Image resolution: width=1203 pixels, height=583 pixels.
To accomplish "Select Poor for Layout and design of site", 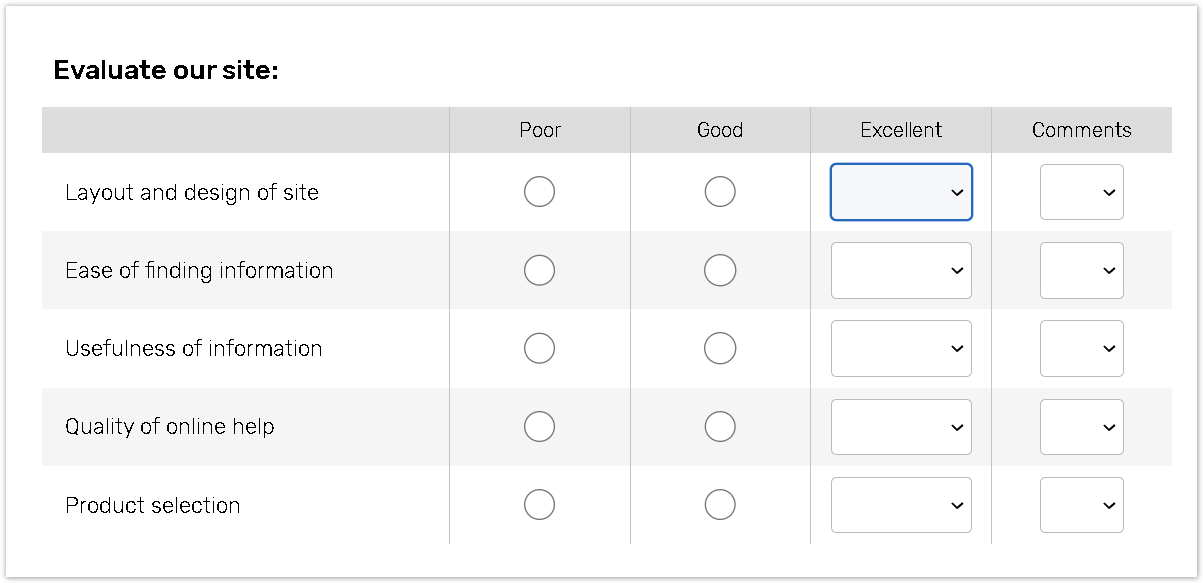I will pos(539,192).
